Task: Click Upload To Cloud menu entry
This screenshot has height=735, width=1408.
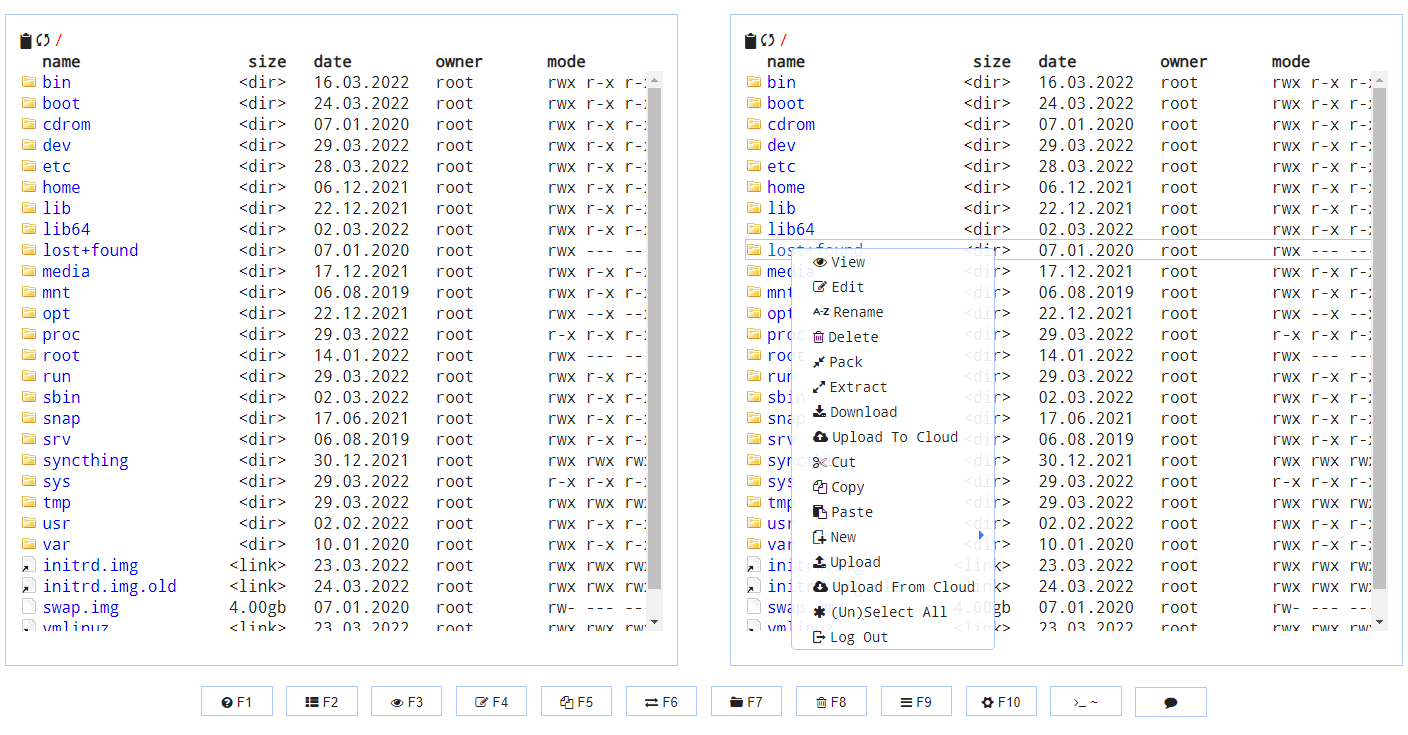Action: coord(893,437)
